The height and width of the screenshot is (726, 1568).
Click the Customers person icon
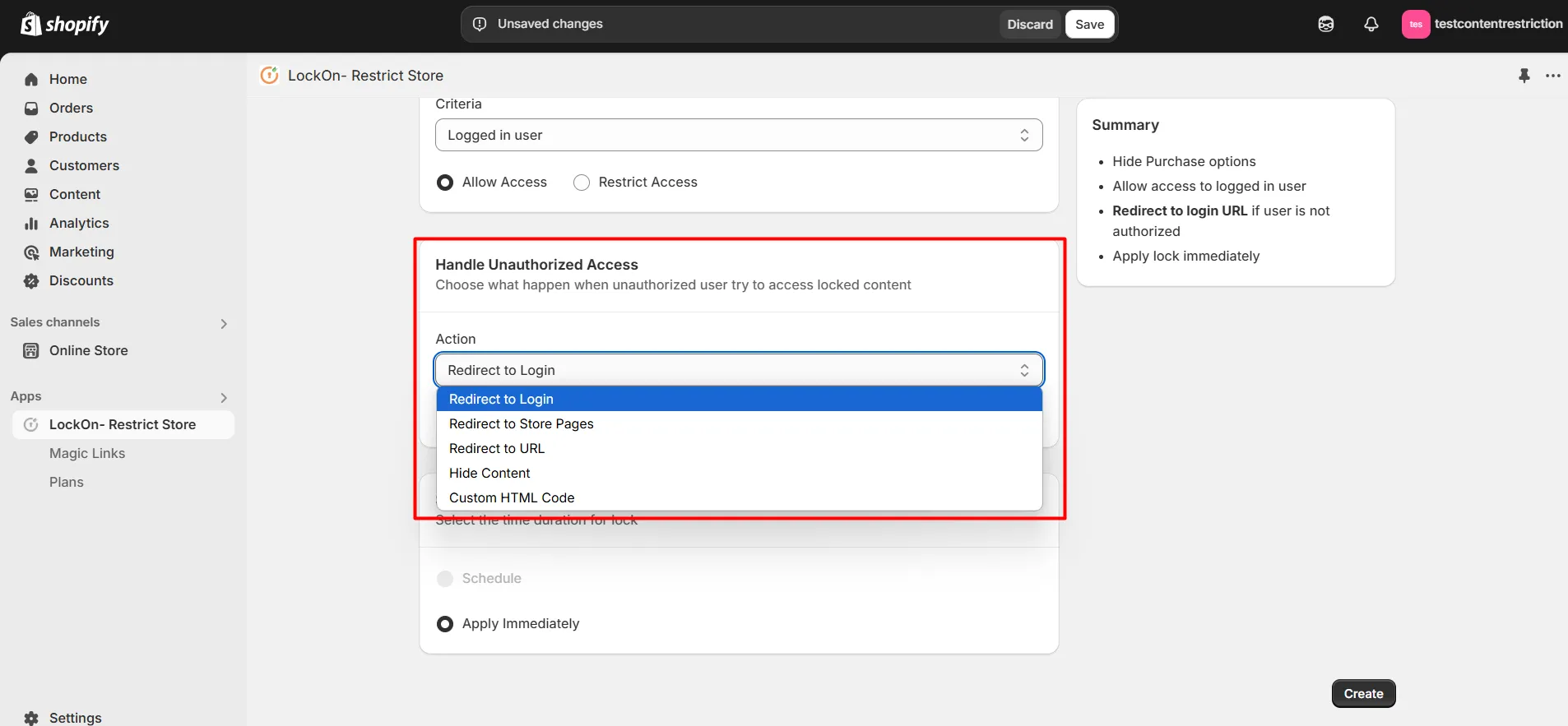click(x=31, y=165)
